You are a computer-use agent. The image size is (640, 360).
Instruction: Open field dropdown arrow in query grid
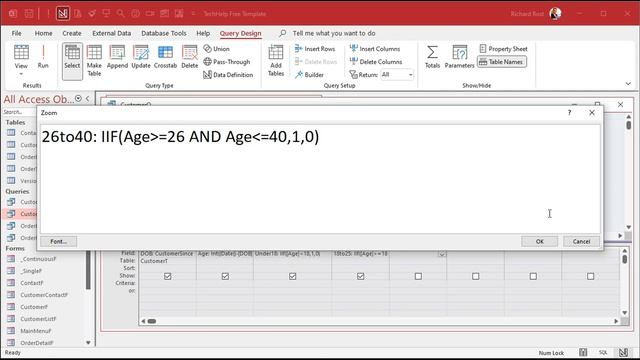442,254
